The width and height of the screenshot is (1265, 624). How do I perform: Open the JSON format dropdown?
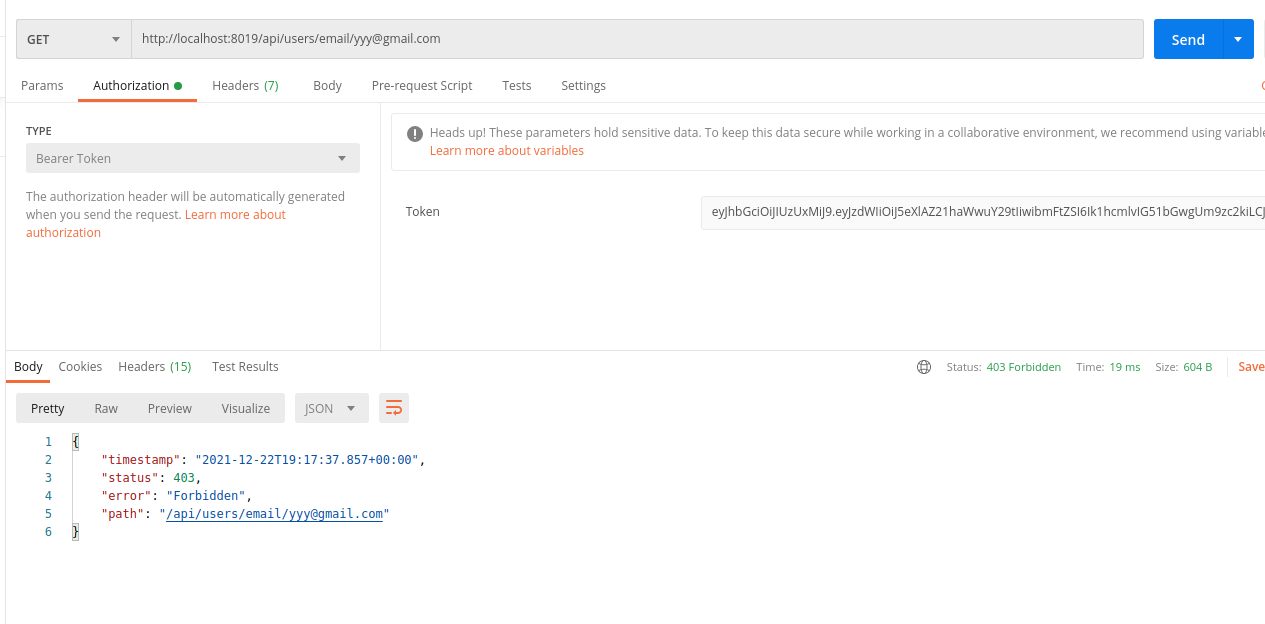click(331, 408)
